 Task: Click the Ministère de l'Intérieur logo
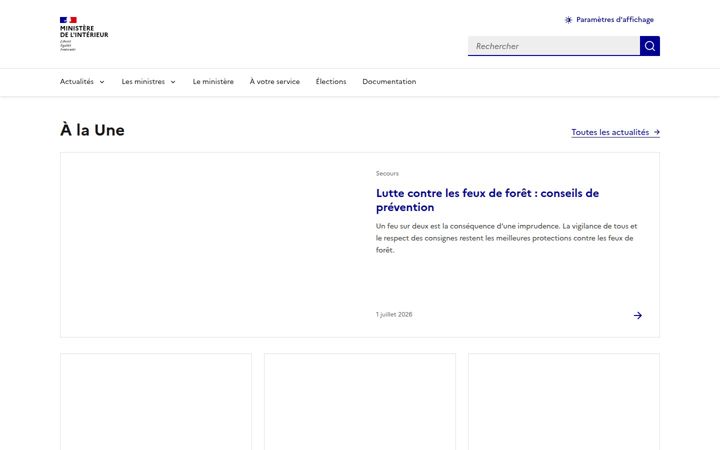84,34
